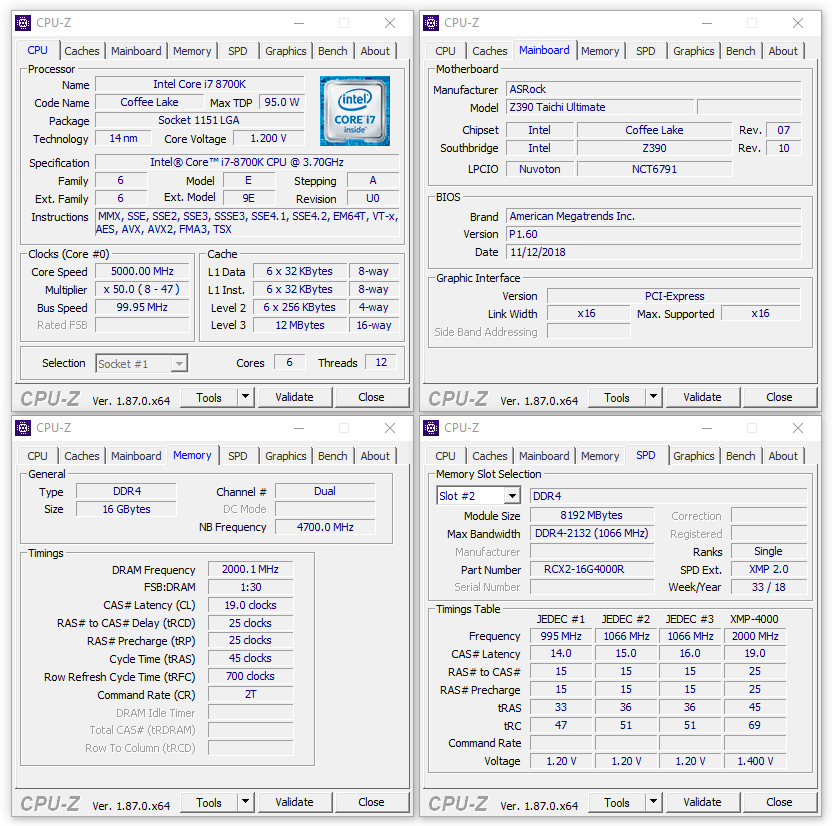Click the Tools button in the Memory window
Screen dimensions: 832x826
[x=209, y=802]
